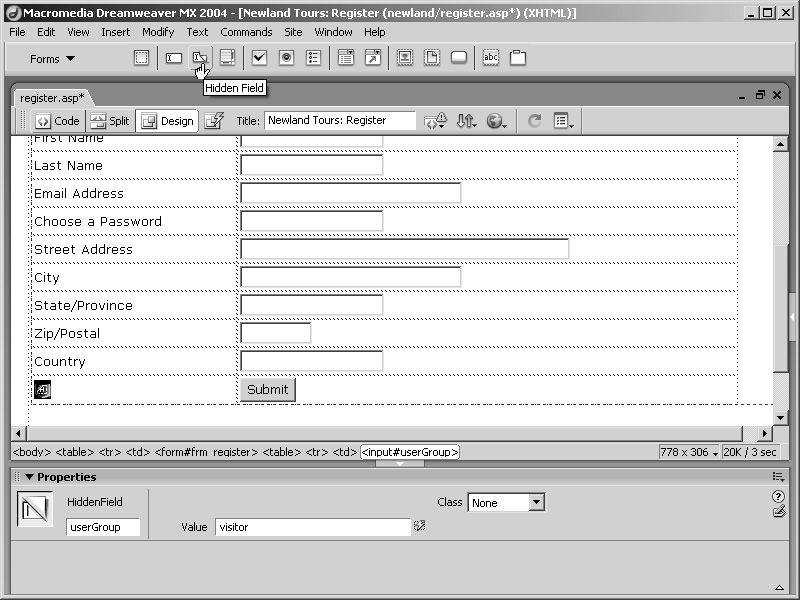Viewport: 800px width, 600px height.
Task: Open the Forms category dropdown
Action: click(x=52, y=59)
